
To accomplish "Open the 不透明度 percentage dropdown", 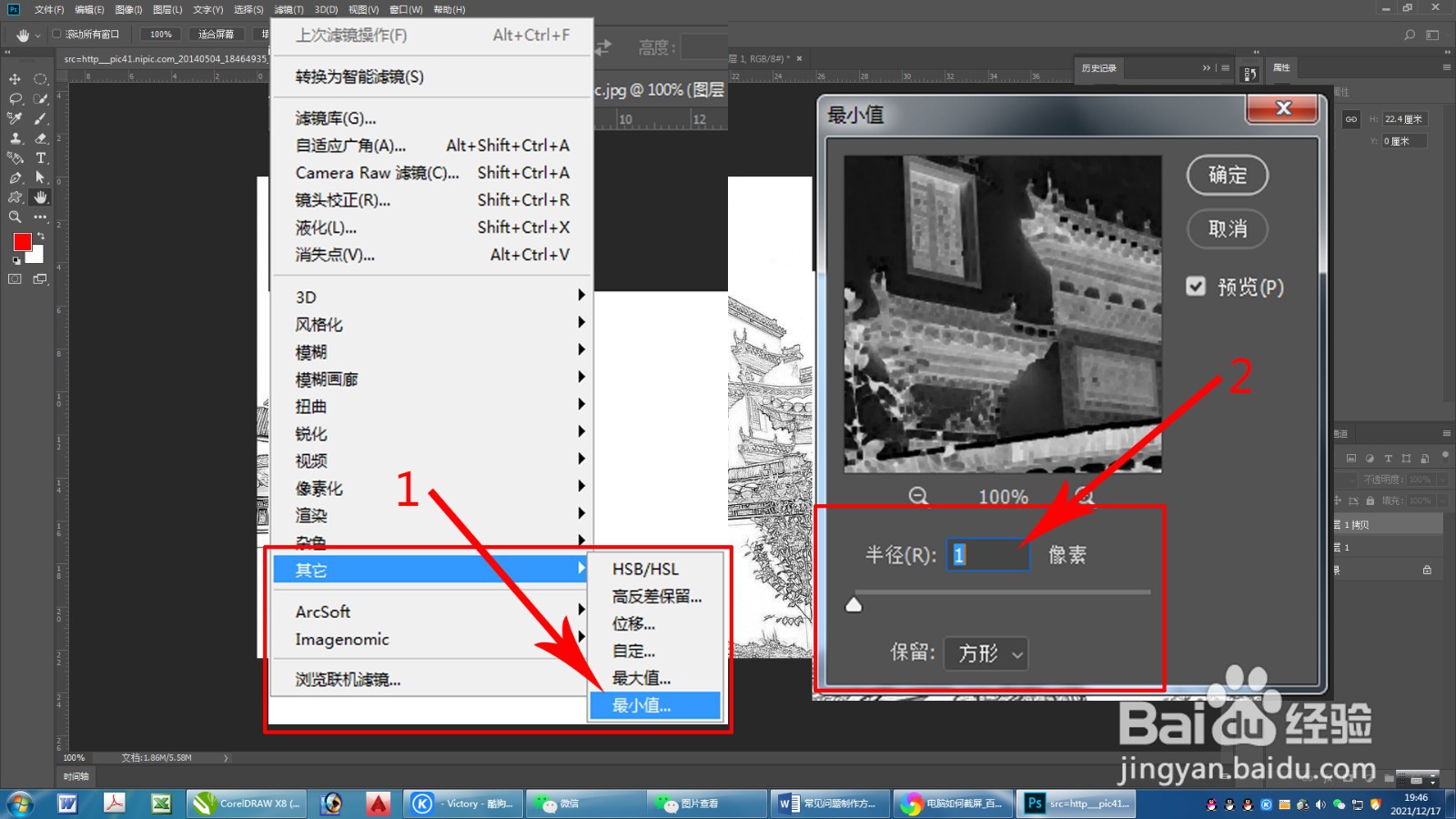I will coord(1442,480).
